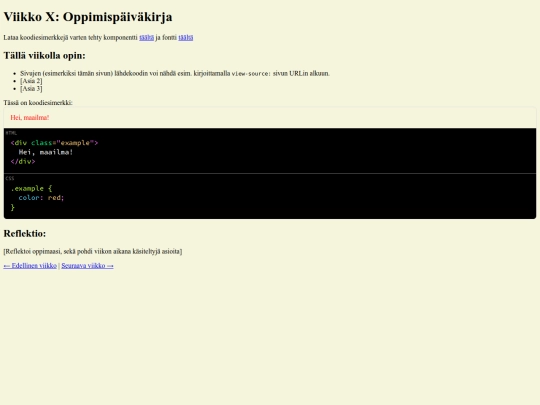Open the font download link 'täältä'

click(186, 38)
